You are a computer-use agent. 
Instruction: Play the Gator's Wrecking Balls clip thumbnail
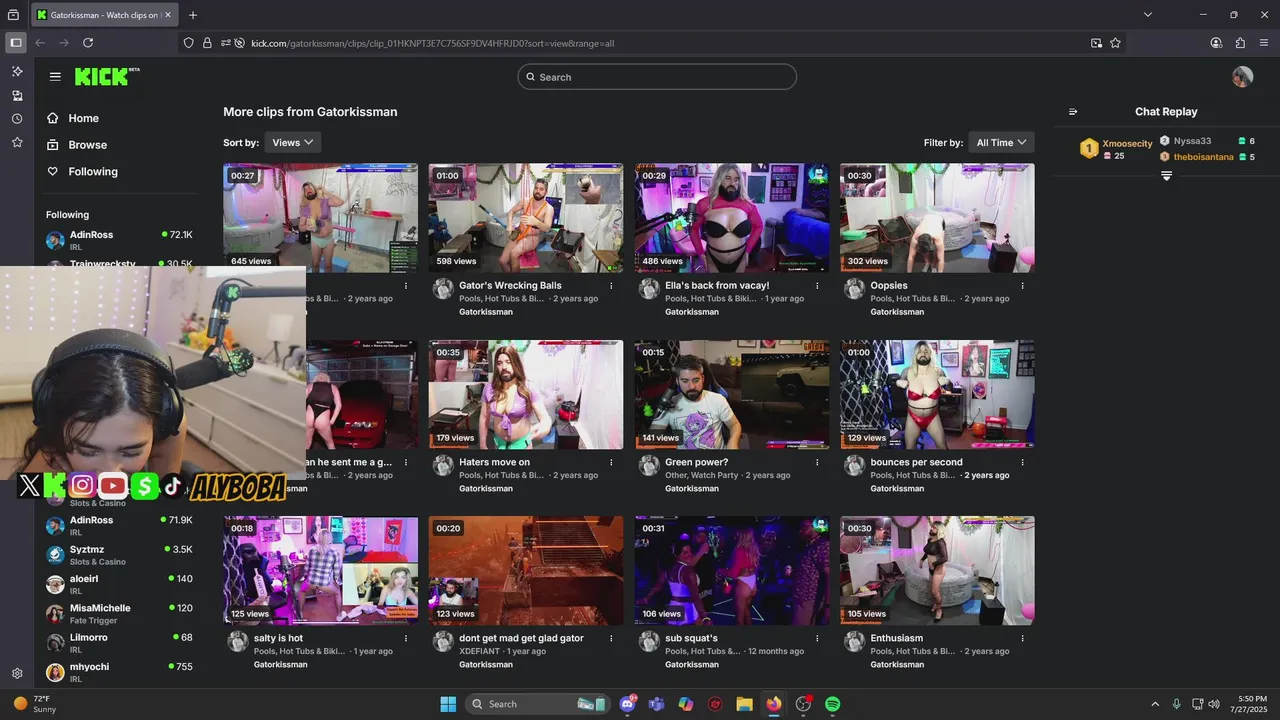click(x=526, y=218)
